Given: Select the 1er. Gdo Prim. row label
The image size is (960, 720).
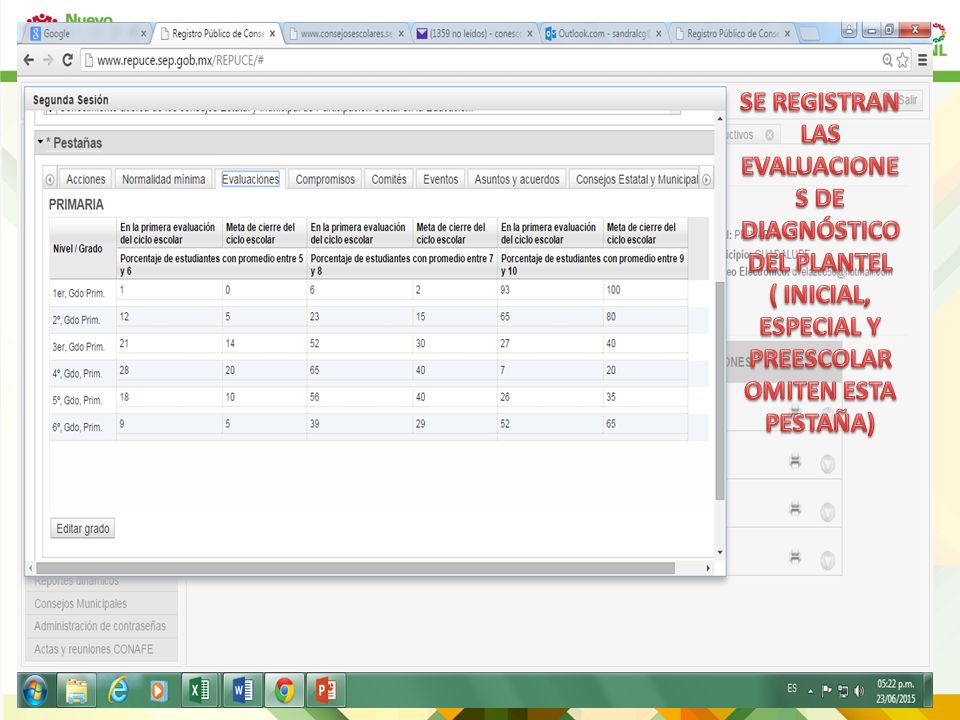Looking at the screenshot, I should [x=79, y=293].
